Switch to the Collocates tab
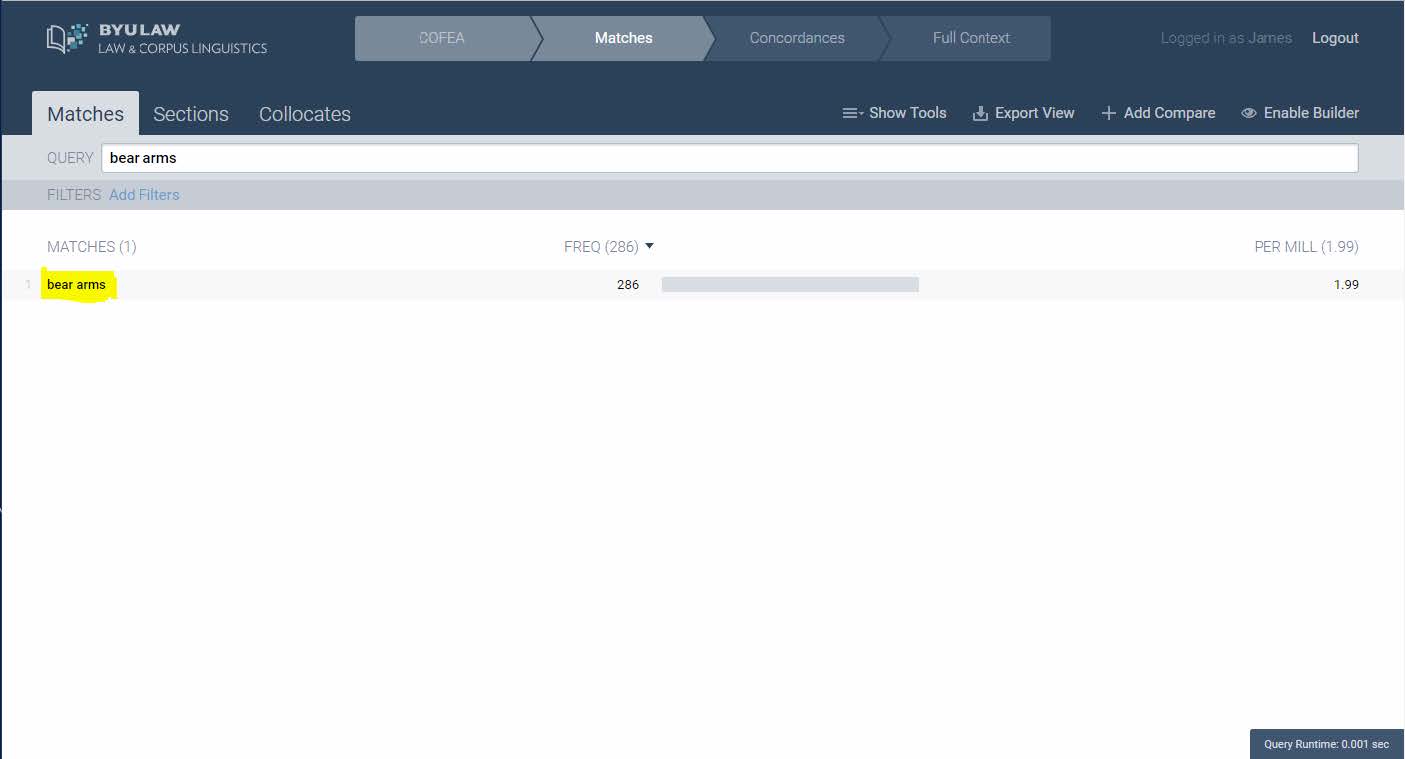 pyautogui.click(x=304, y=114)
